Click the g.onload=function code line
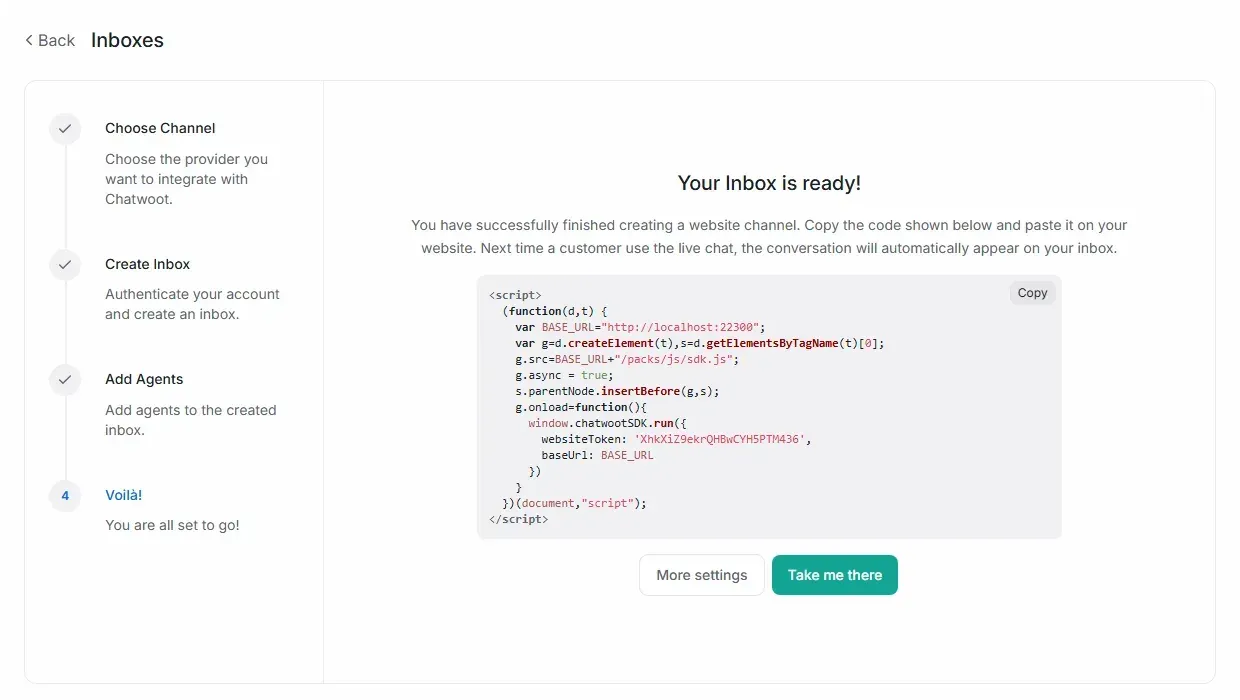 point(581,407)
